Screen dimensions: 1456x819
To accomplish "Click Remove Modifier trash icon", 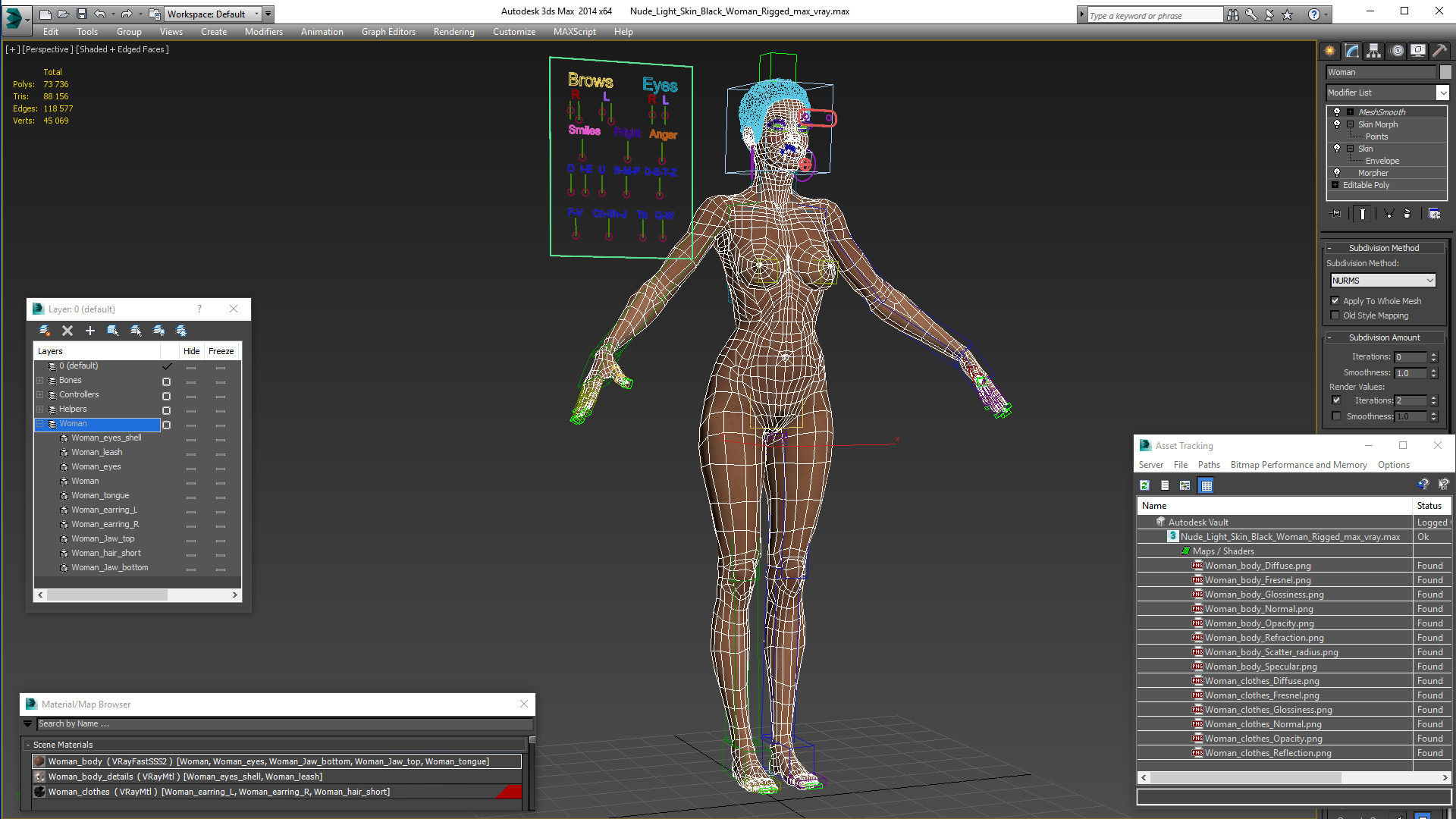I will coord(1407,214).
